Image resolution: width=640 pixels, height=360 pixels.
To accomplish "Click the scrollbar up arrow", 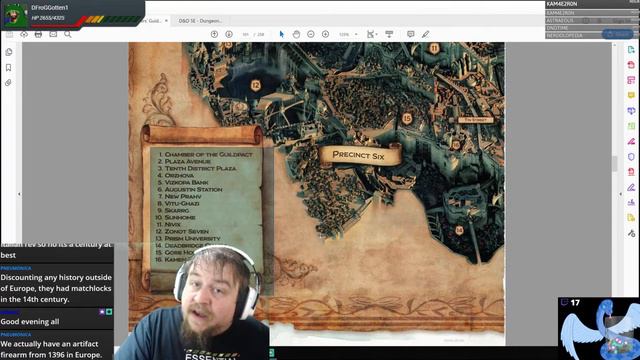I will pyautogui.click(x=615, y=45).
